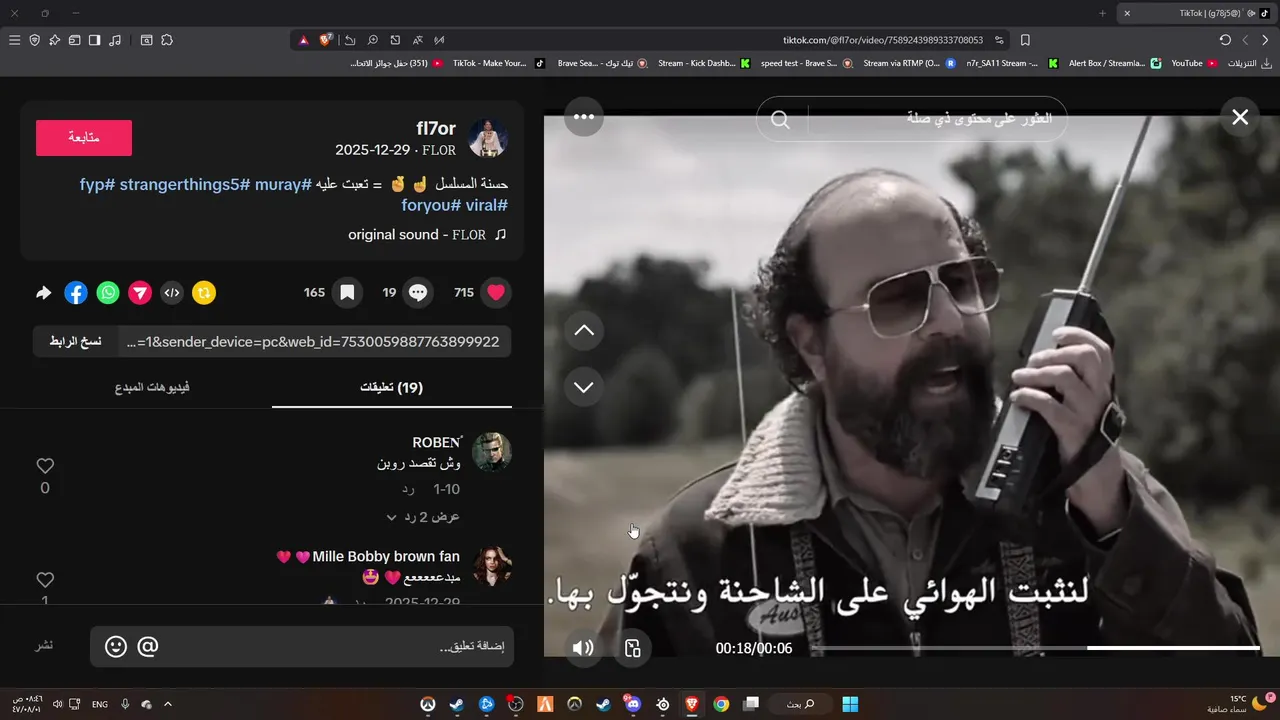Expand 2 replies under ROBEN's comment
Viewport: 1280px width, 720px height.
[423, 517]
